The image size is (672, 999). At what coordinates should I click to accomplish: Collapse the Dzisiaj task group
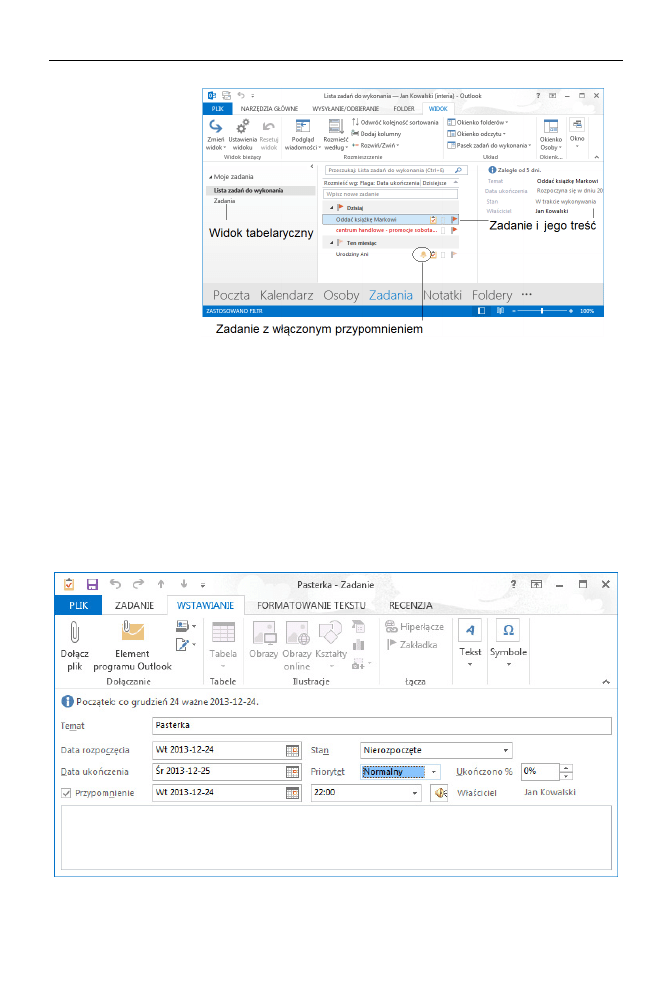pos(331,207)
